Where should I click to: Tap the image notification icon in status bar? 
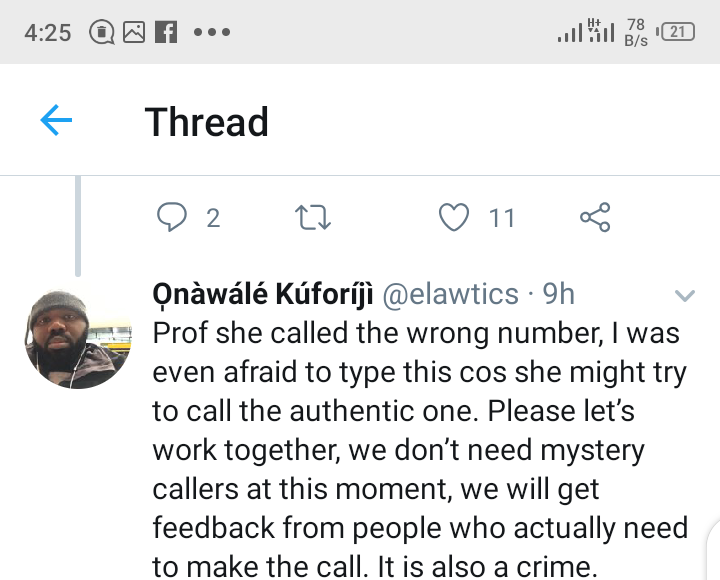pyautogui.click(x=134, y=32)
